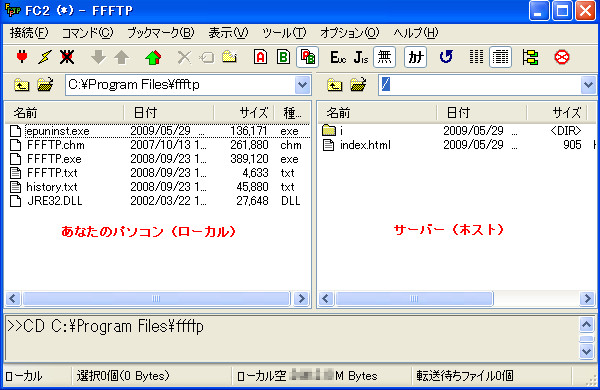Open the ブックマーク(B) menu
Screen dimensions: 600x390
[161, 33]
